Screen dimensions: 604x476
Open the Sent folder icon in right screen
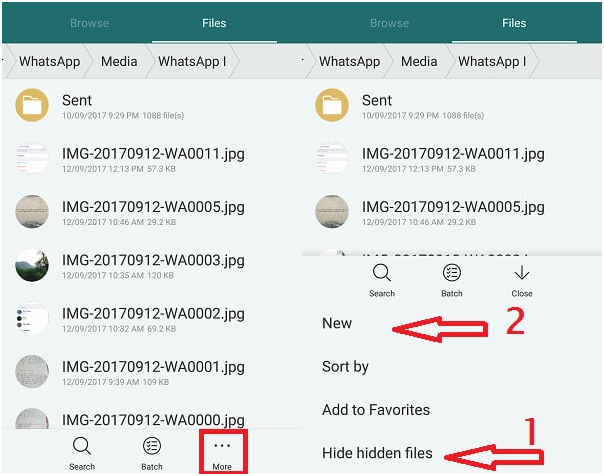[x=332, y=105]
